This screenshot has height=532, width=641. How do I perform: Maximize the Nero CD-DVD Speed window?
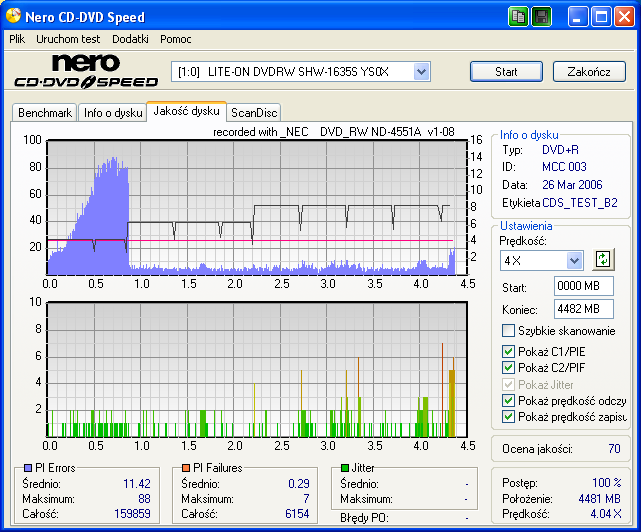tap(601, 17)
